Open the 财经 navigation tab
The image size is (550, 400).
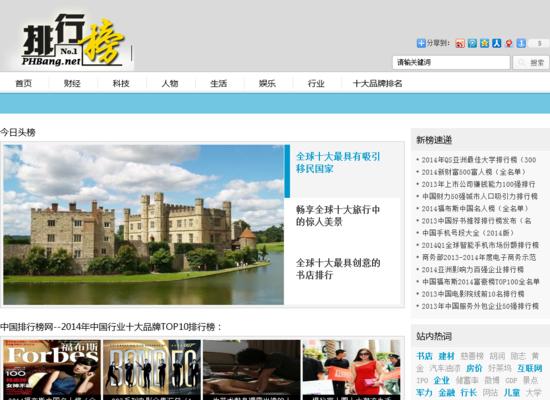[x=72, y=84]
